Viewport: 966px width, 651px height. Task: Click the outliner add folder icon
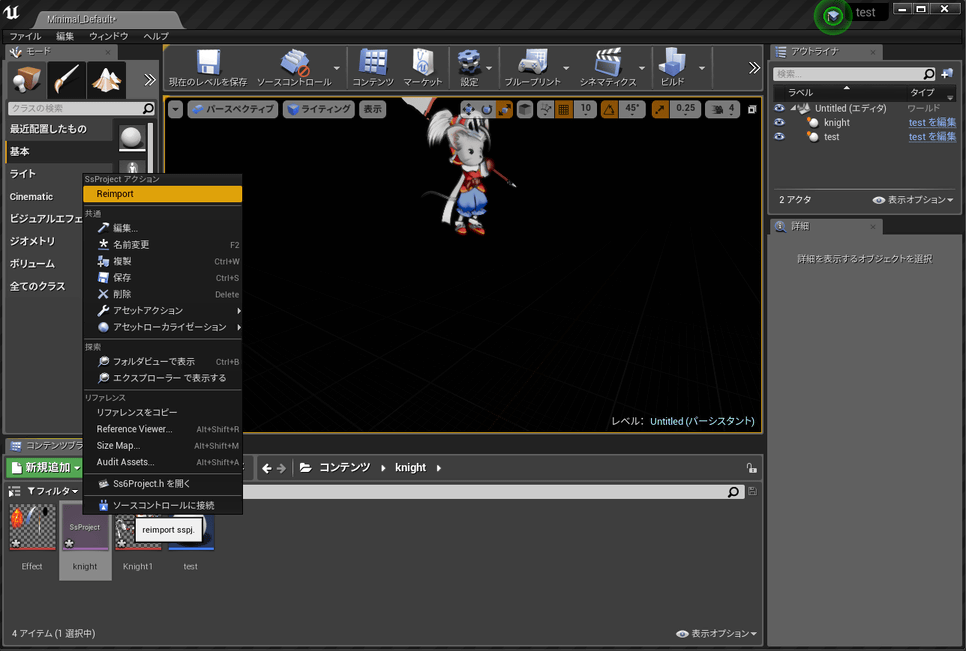(x=948, y=74)
